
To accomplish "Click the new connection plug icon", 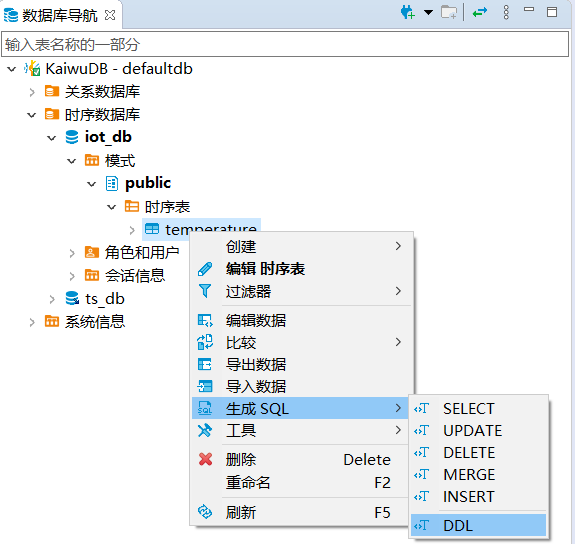I will pos(407,12).
